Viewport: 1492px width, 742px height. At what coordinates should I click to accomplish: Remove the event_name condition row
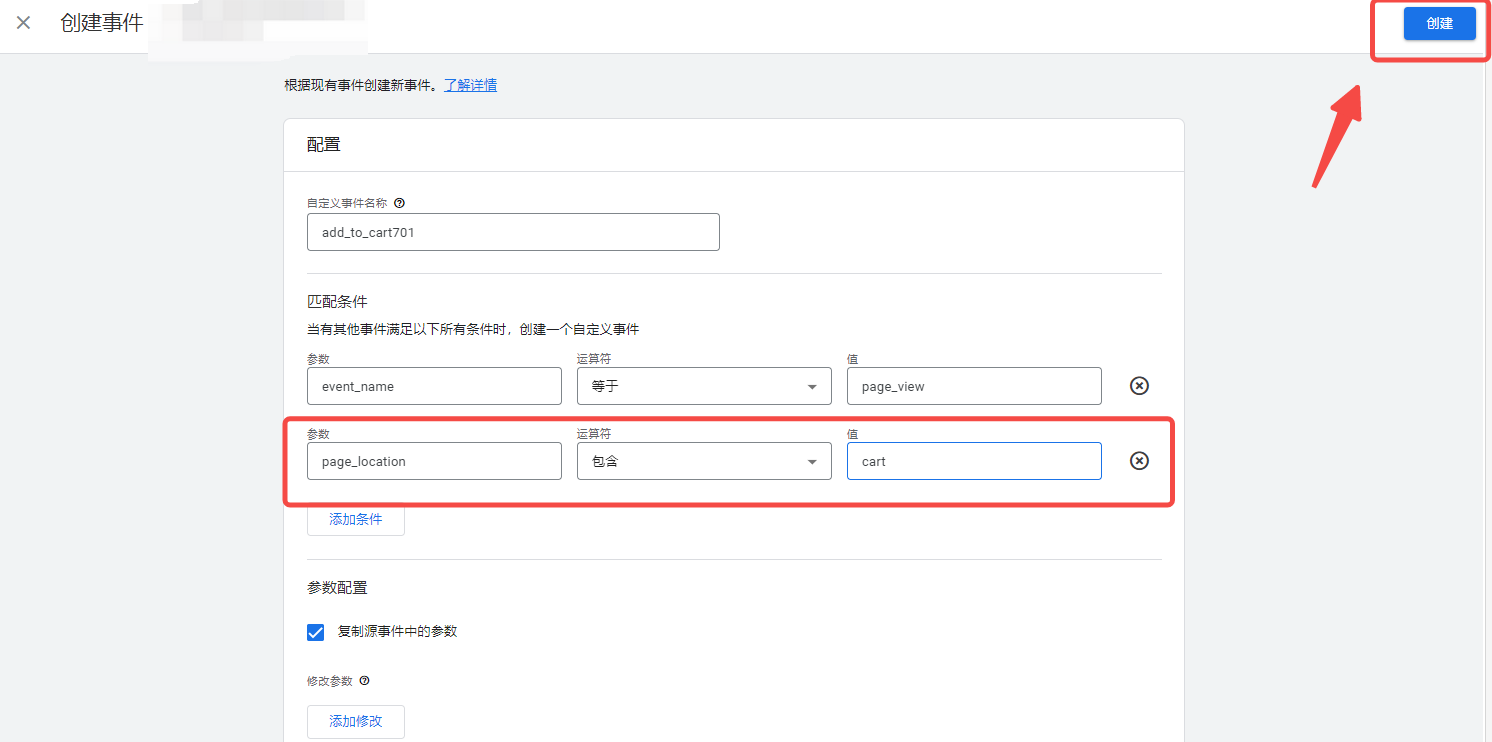[x=1139, y=385]
